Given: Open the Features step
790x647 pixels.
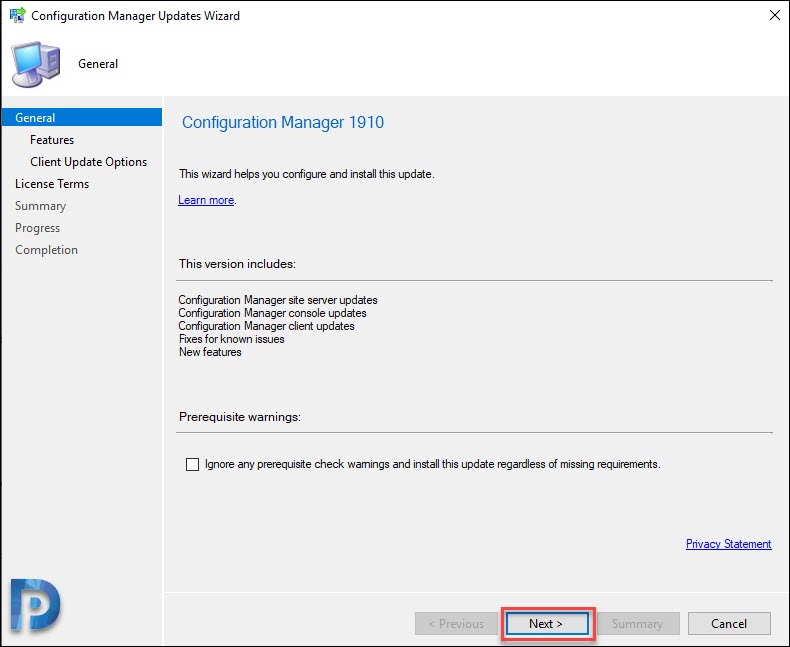Looking at the screenshot, I should coord(52,140).
